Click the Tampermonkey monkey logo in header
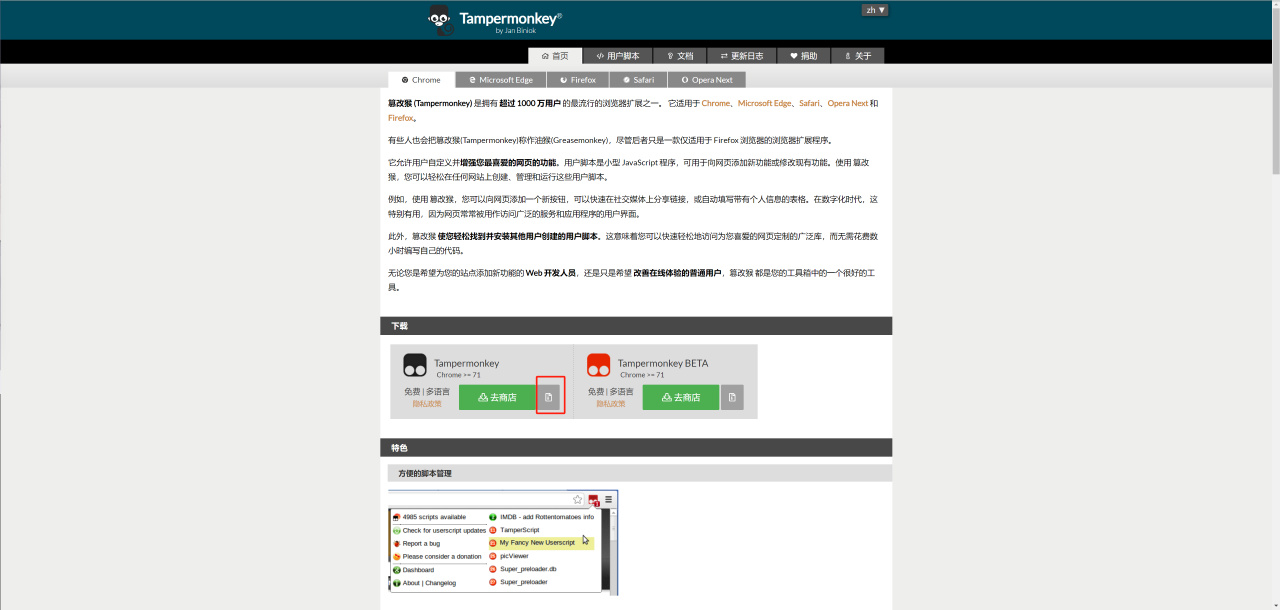The height and width of the screenshot is (610, 1280). pos(440,19)
